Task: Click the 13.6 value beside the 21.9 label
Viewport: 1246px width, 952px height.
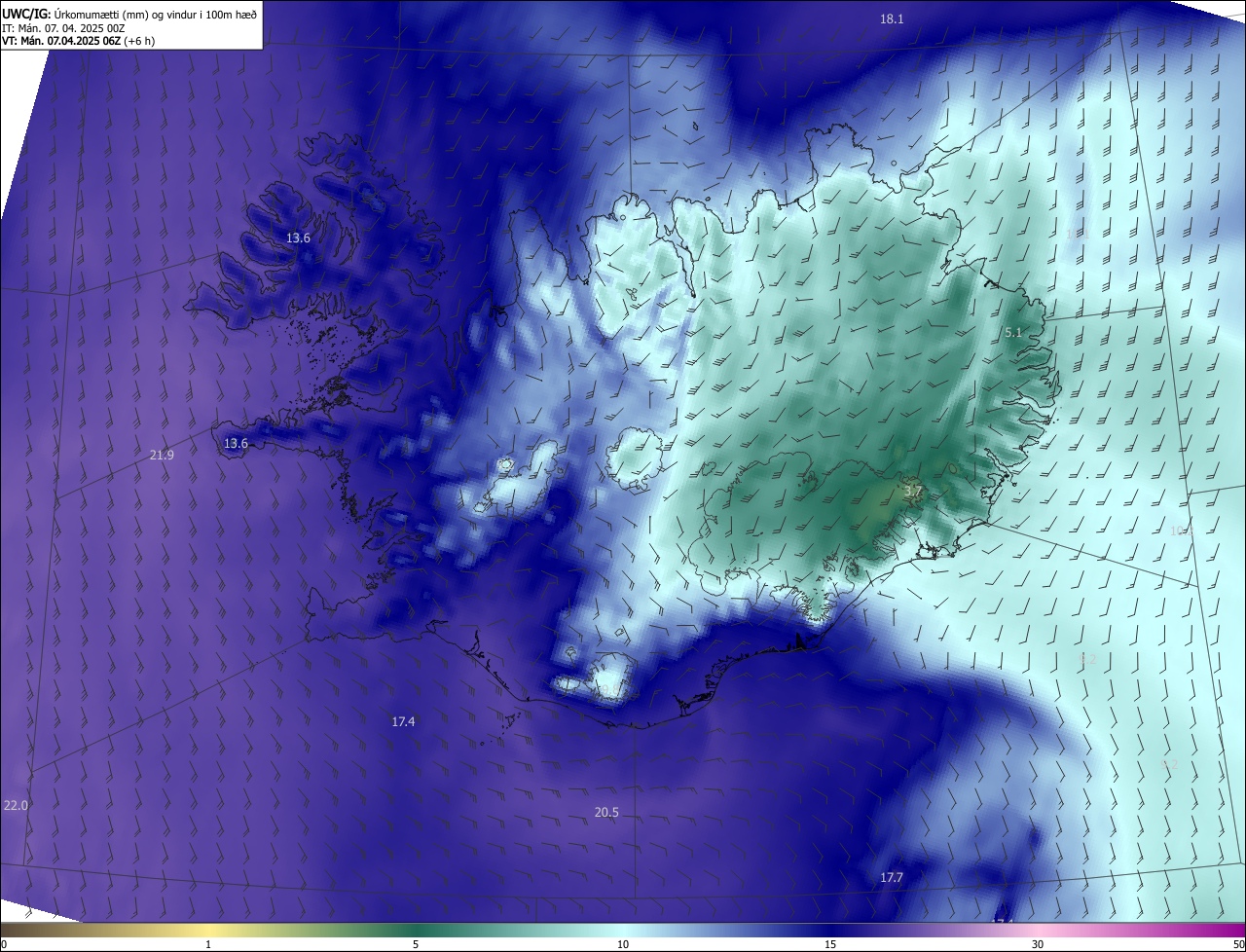Action: (x=236, y=443)
